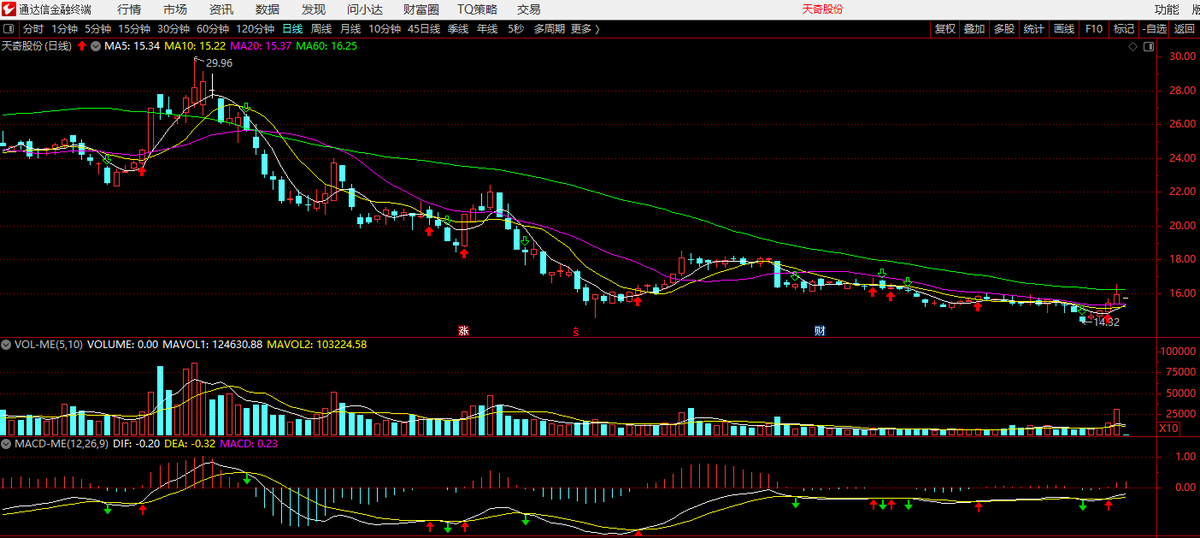Click the 14.32 low price label
The height and width of the screenshot is (538, 1200).
(x=1105, y=322)
